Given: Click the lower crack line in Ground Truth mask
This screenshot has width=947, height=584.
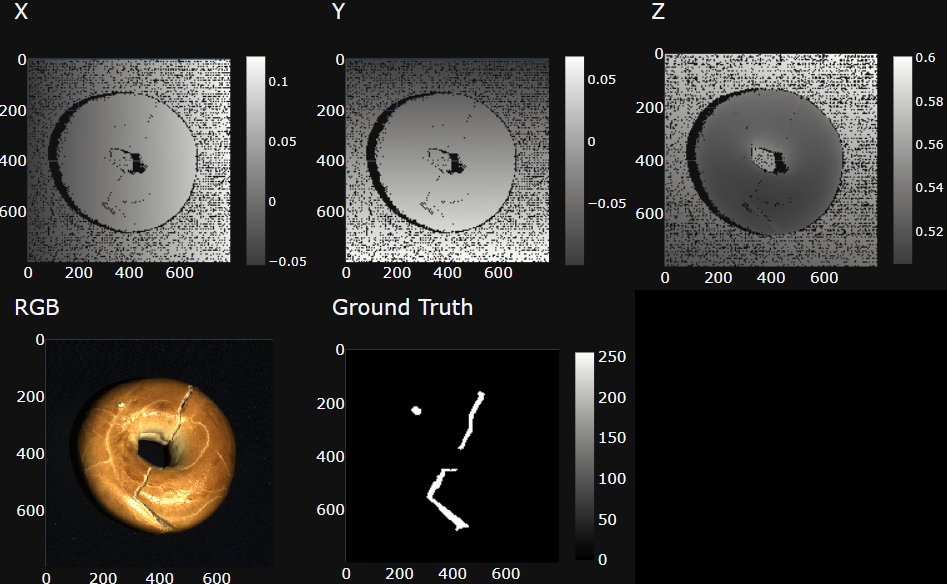Looking at the screenshot, I should click(446, 501).
